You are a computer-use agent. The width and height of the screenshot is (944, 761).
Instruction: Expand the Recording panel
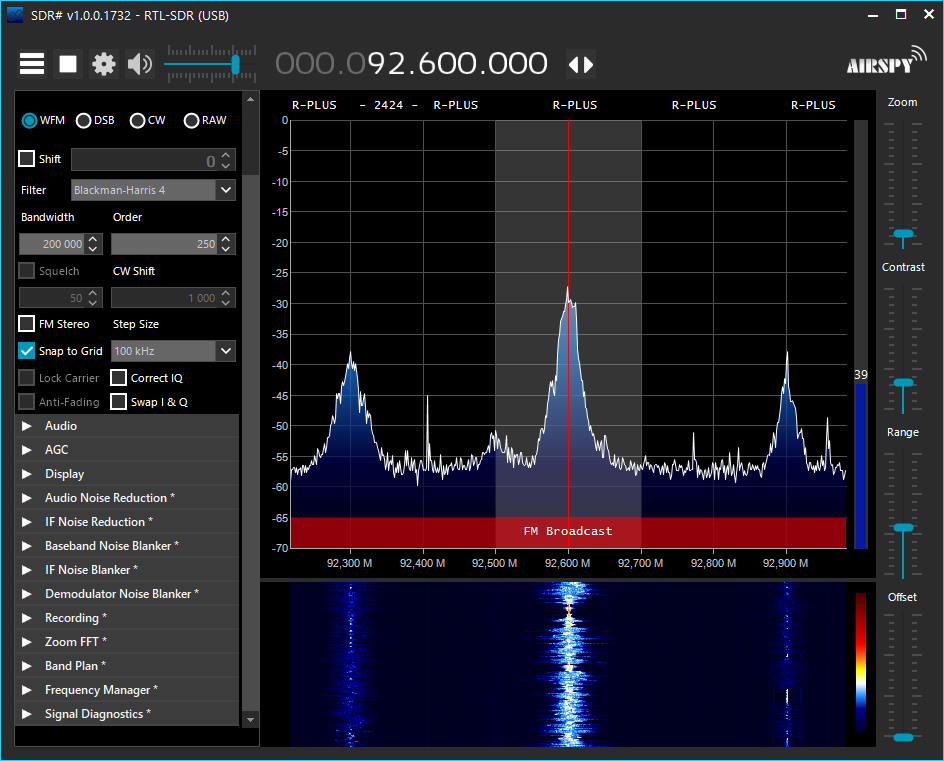pyautogui.click(x=126, y=618)
